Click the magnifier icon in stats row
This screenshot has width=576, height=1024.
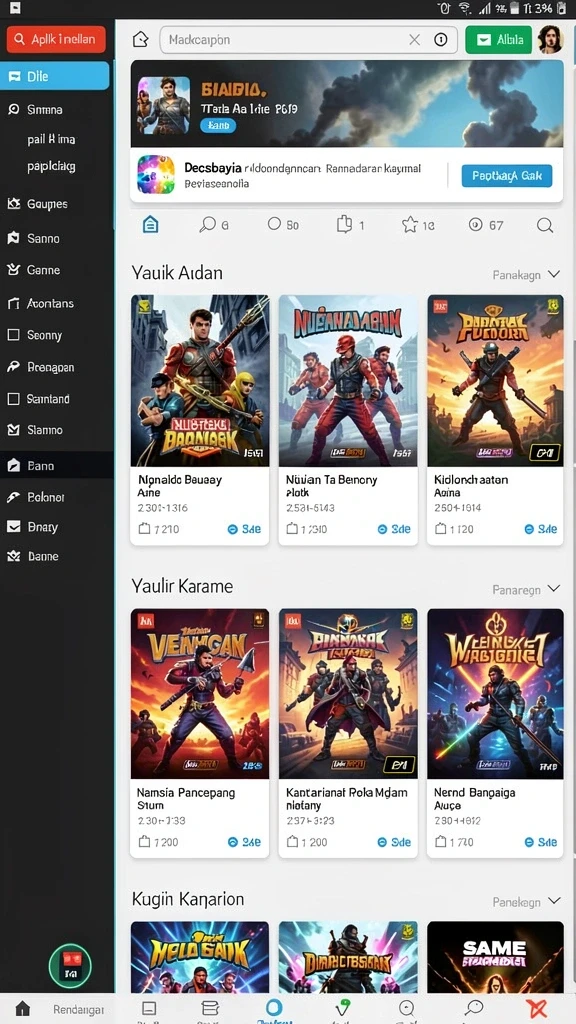pos(545,225)
